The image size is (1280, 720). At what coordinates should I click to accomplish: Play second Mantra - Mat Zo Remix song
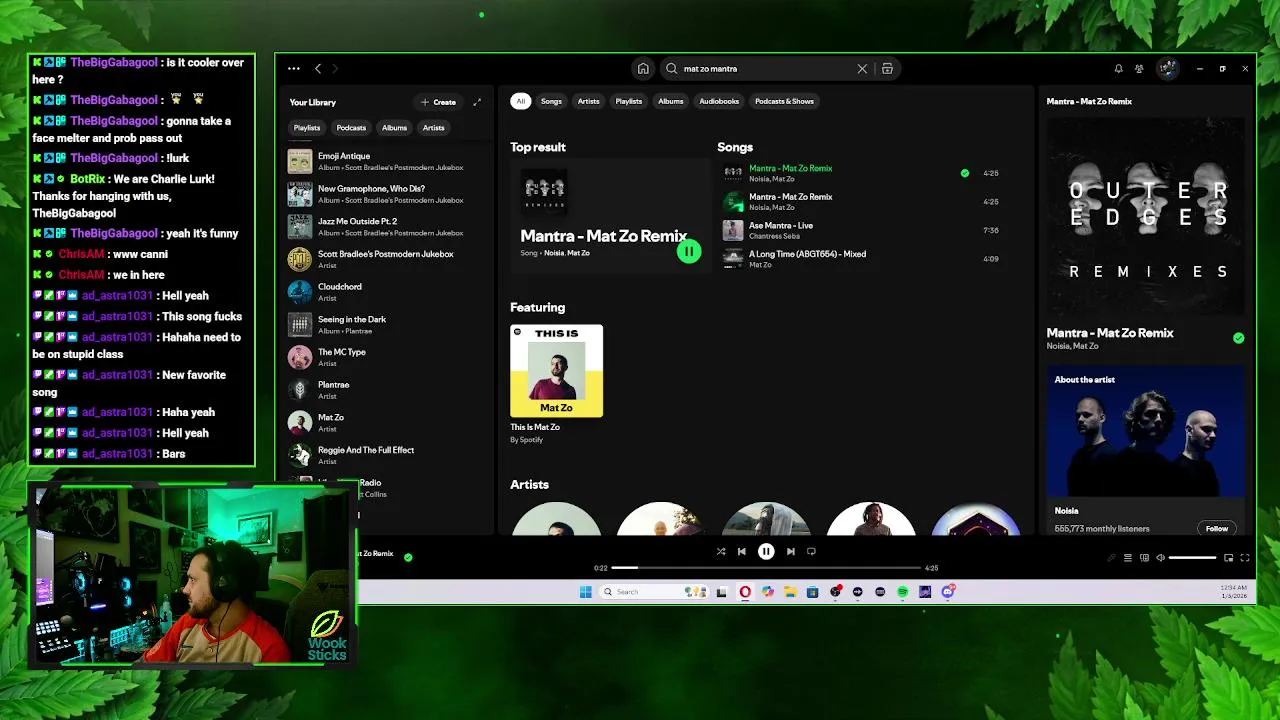pos(861,202)
